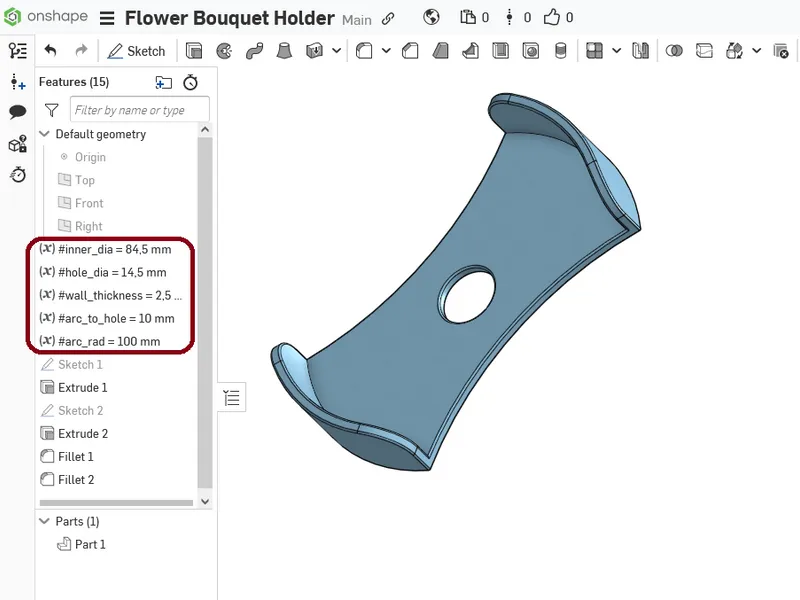Click the filter funnel icon

click(x=52, y=110)
